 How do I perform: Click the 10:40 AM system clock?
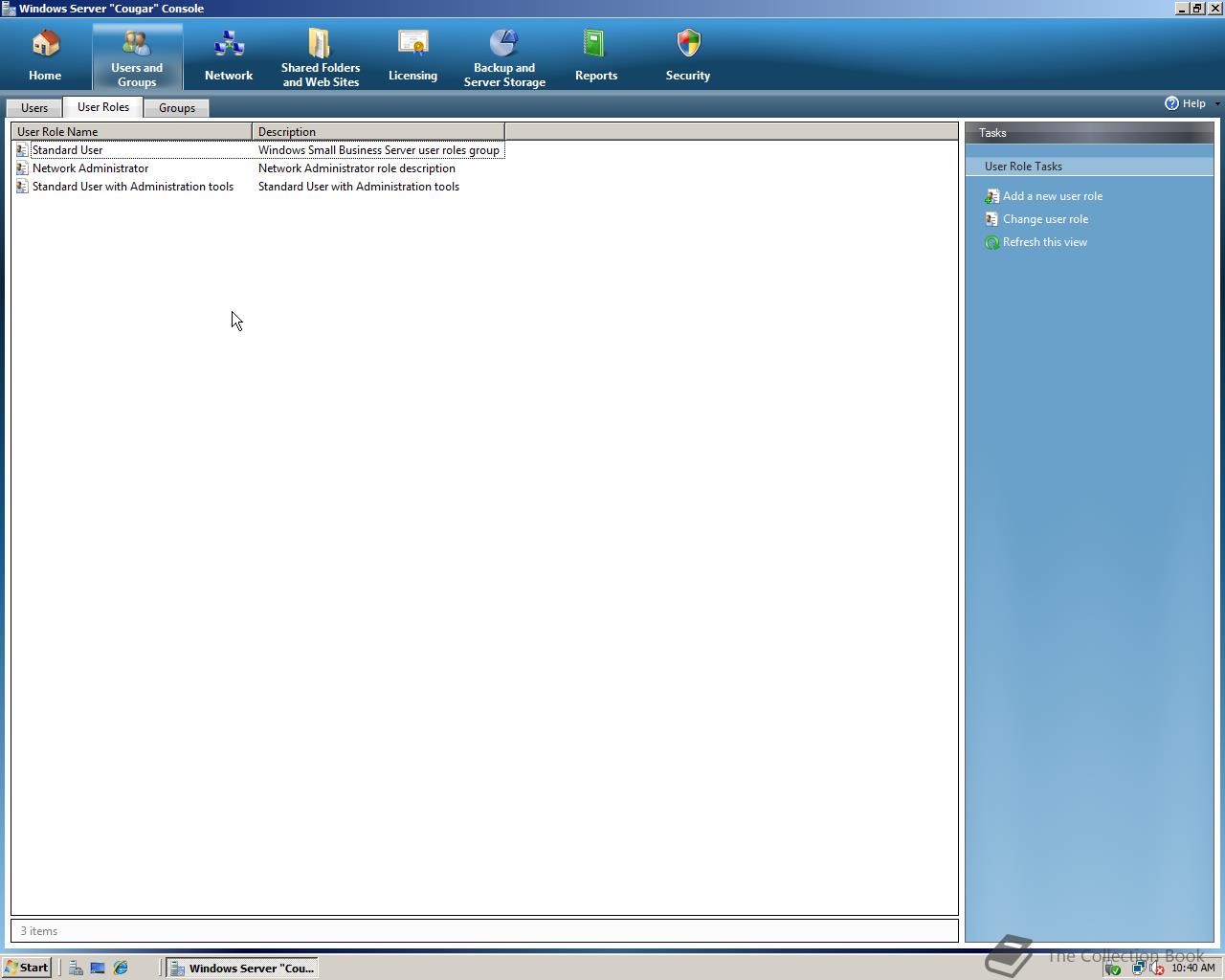tap(1192, 969)
